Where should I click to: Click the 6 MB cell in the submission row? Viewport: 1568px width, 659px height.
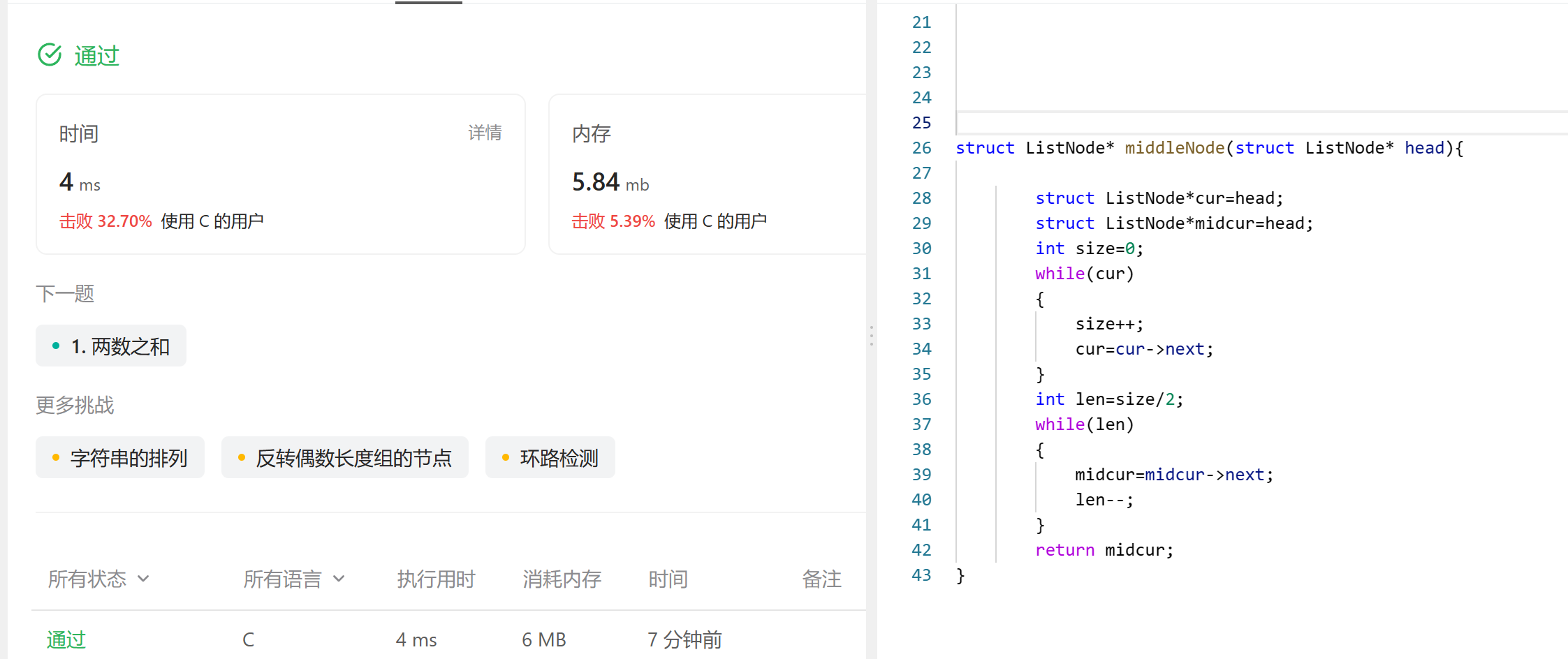click(x=544, y=639)
